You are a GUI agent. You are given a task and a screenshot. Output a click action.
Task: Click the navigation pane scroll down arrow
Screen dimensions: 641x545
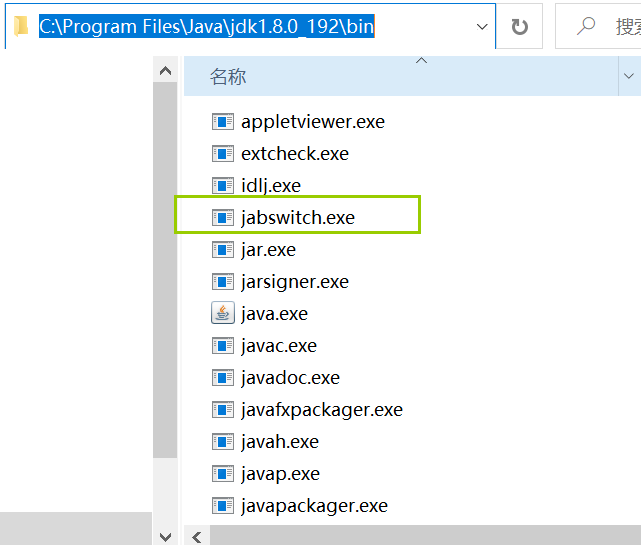click(165, 537)
